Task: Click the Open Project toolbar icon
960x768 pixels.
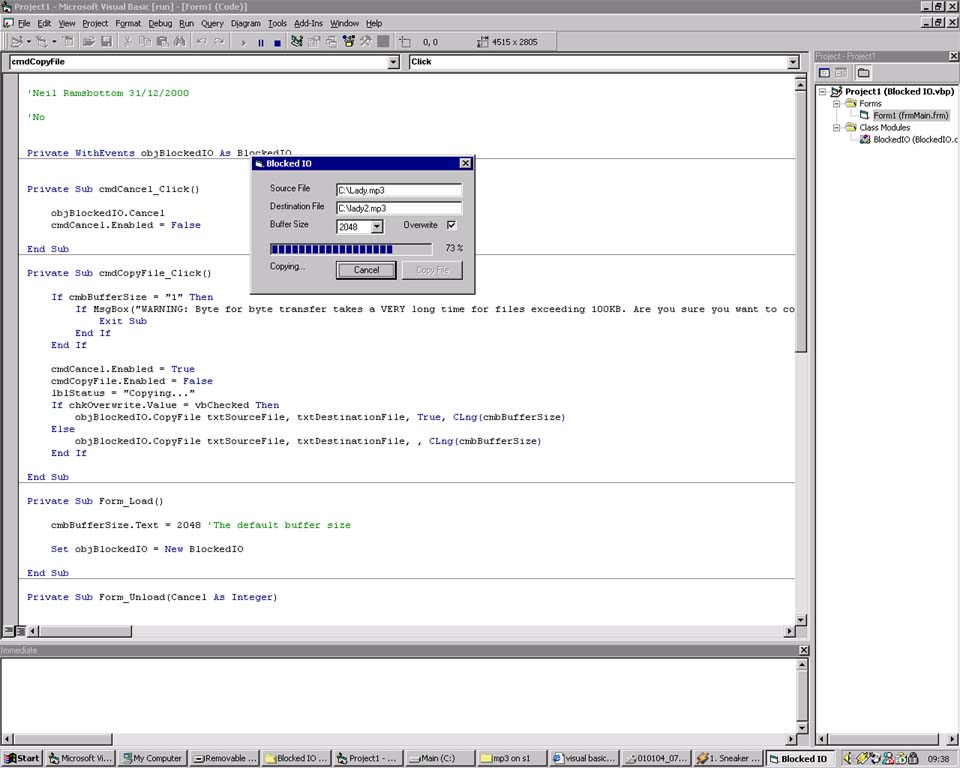Action: (x=88, y=42)
